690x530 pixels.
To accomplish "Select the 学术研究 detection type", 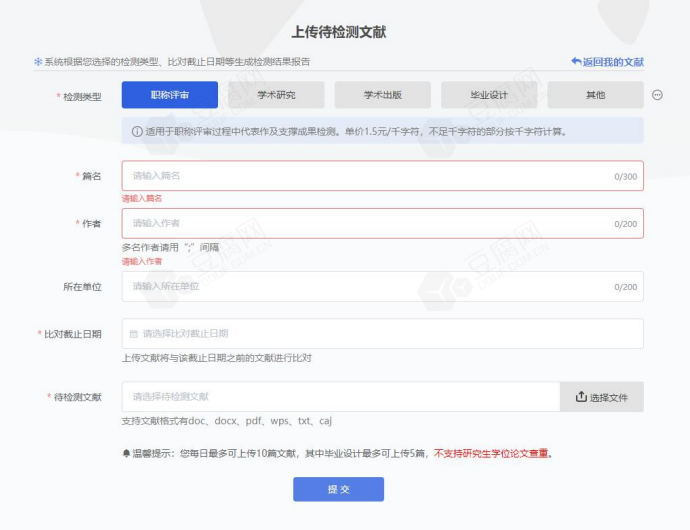I will pos(276,95).
